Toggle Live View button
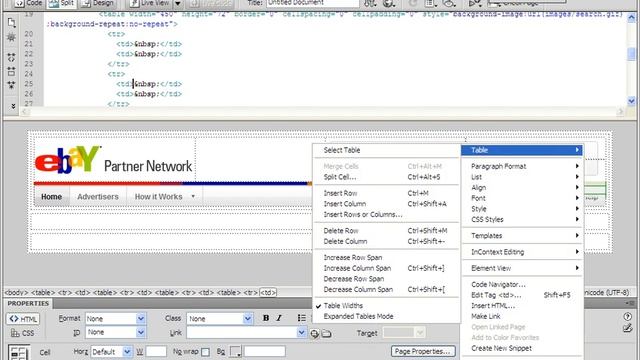The width and height of the screenshot is (640, 360). (x=150, y=3)
